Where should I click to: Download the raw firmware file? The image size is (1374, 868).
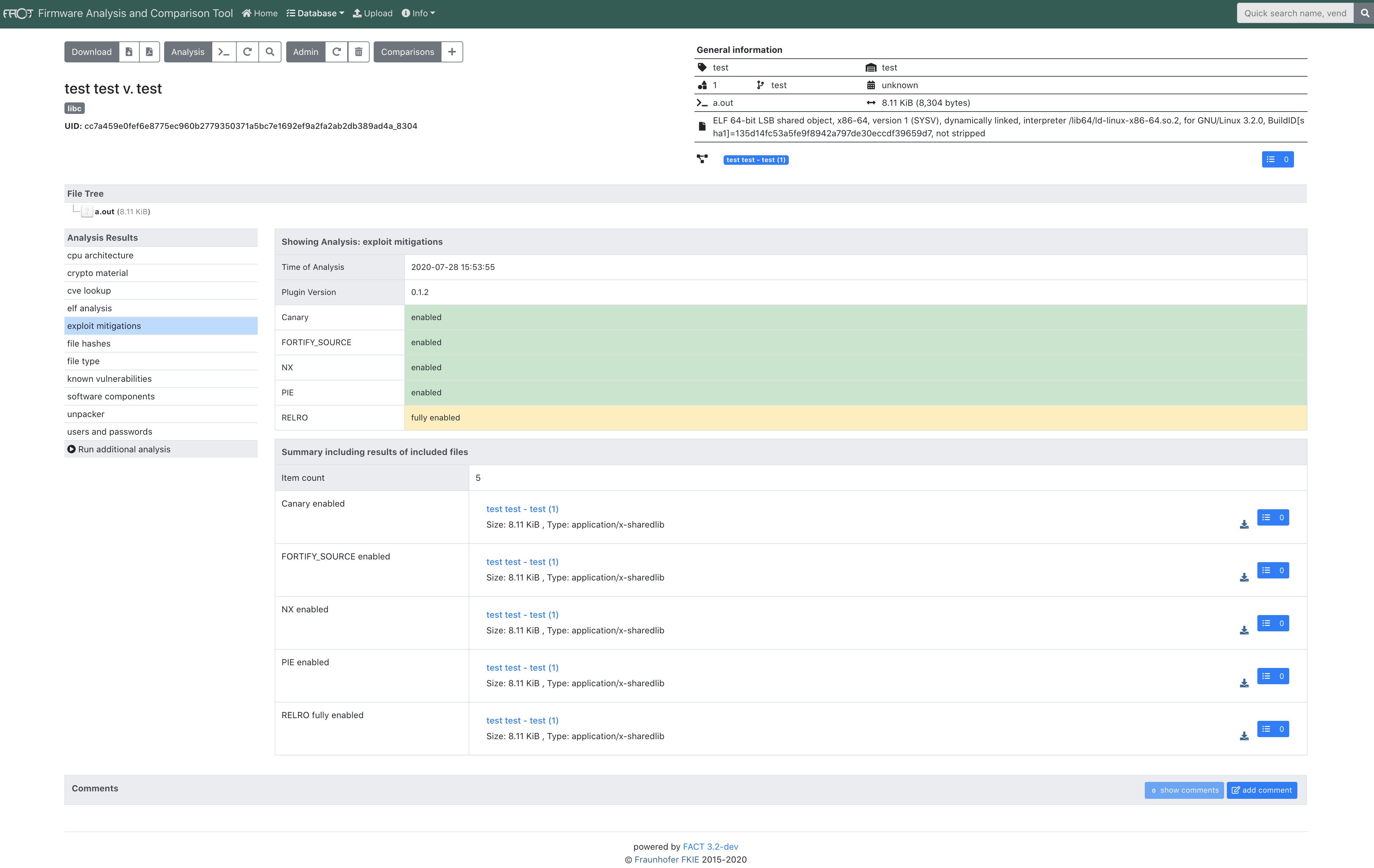tap(129, 52)
